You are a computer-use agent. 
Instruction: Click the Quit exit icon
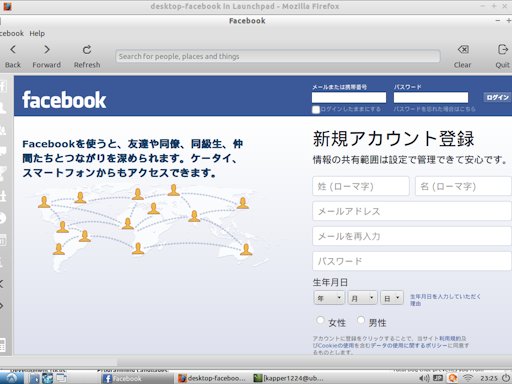click(x=502, y=50)
